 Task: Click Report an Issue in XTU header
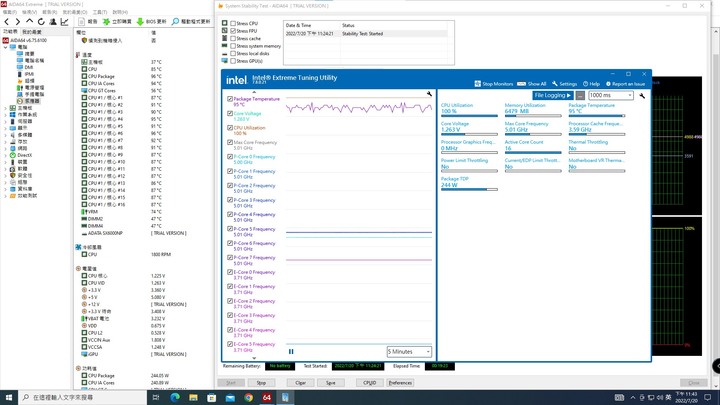click(x=625, y=84)
